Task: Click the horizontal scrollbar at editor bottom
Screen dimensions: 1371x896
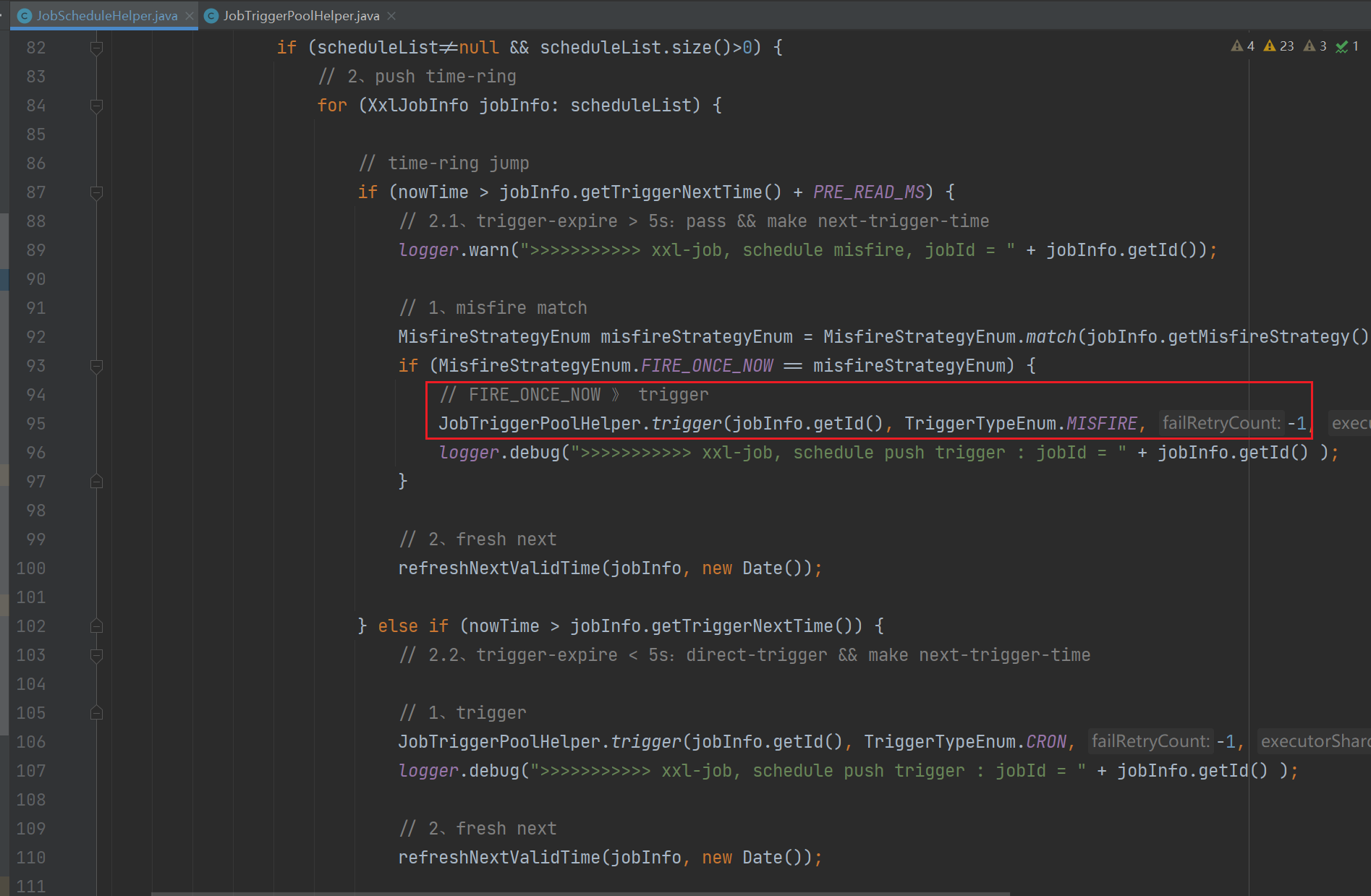Action: tap(579, 893)
